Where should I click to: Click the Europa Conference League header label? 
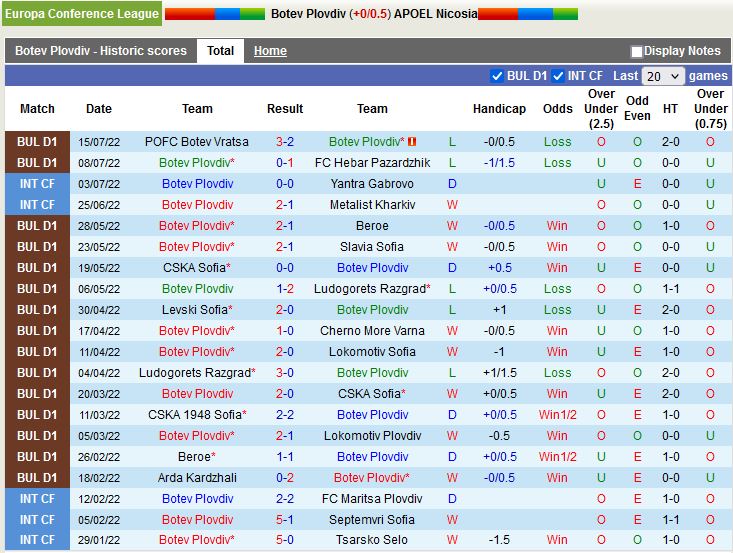tap(82, 14)
